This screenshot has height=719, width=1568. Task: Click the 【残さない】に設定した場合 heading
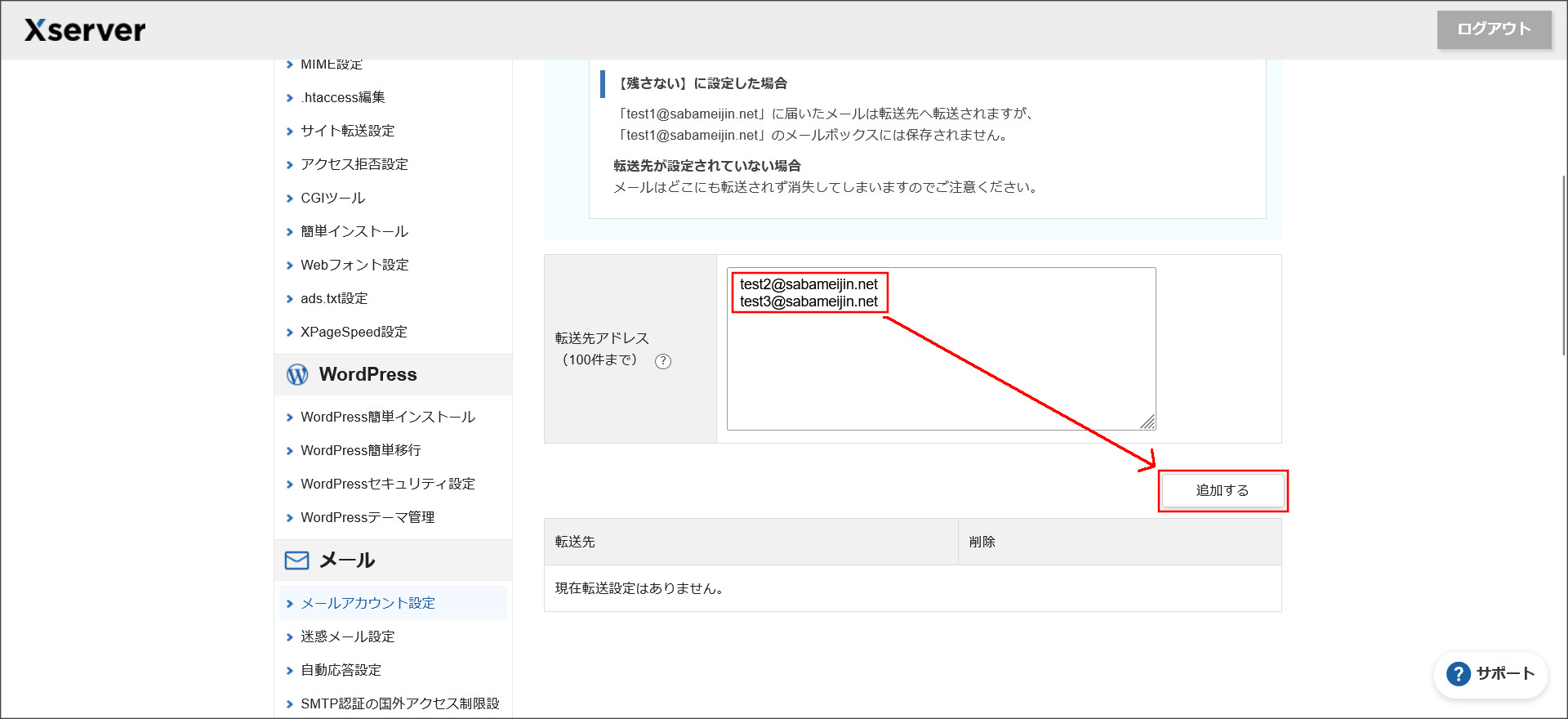click(x=701, y=83)
